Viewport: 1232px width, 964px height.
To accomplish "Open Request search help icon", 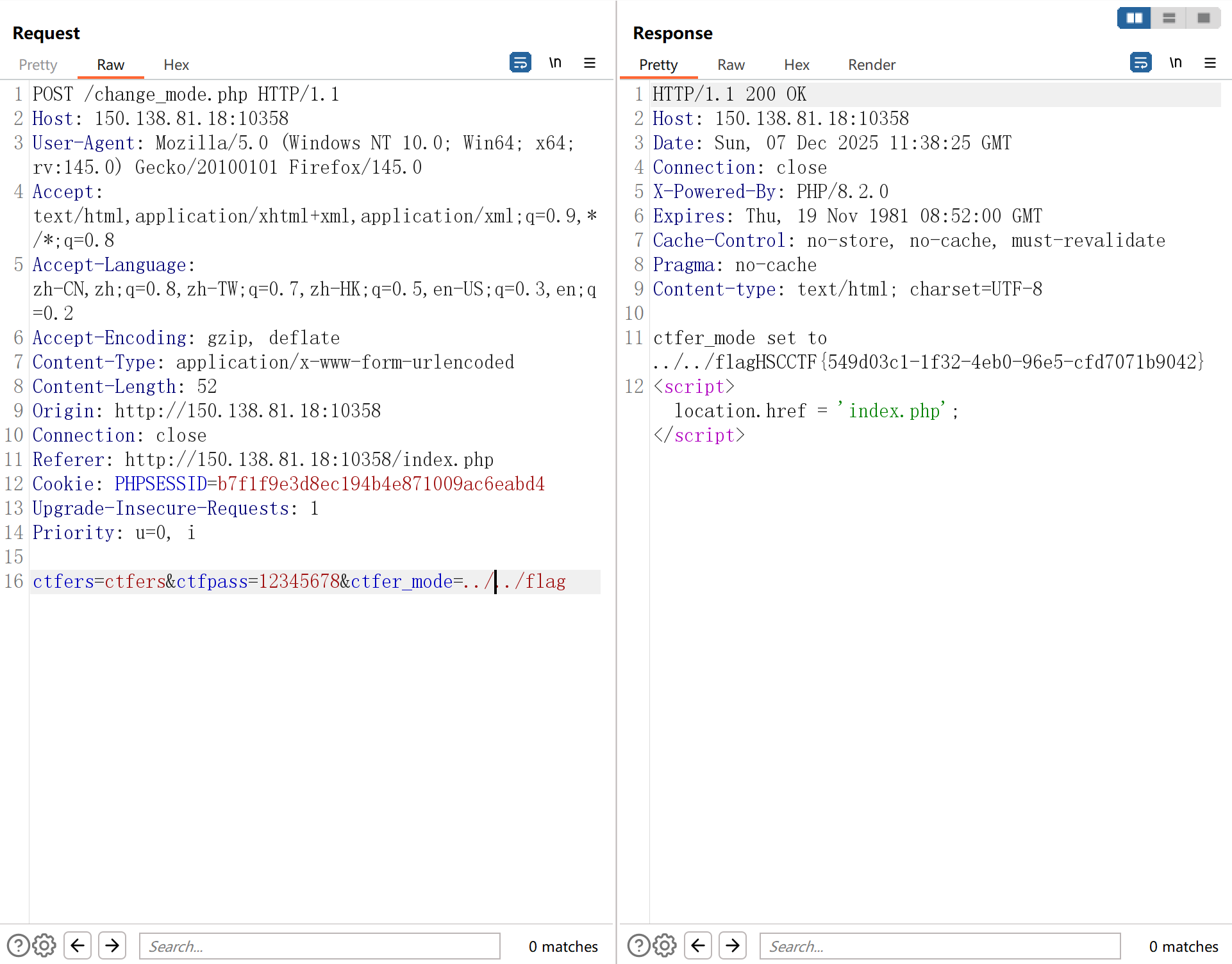I will (x=18, y=945).
